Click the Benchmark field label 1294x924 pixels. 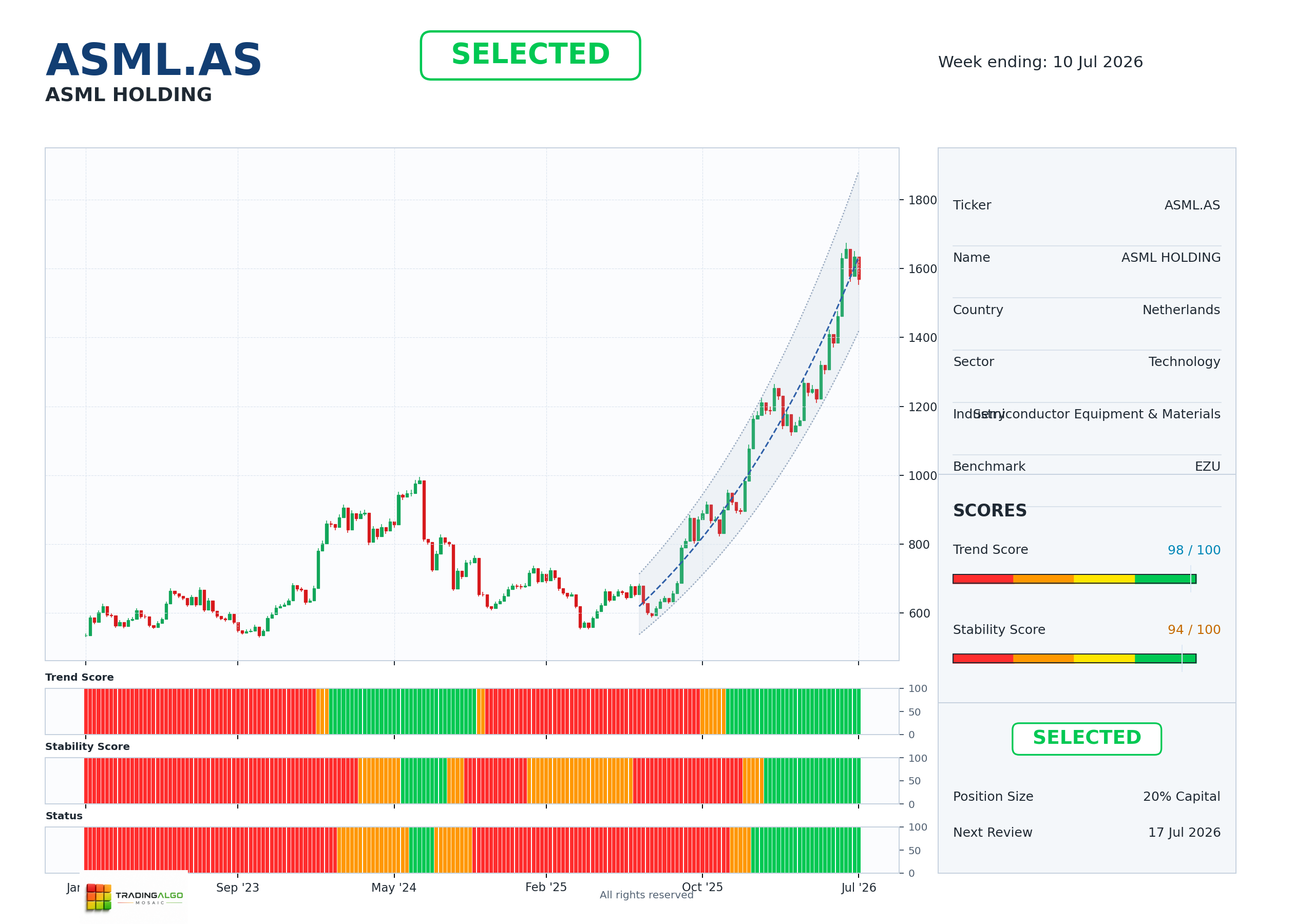click(x=989, y=467)
